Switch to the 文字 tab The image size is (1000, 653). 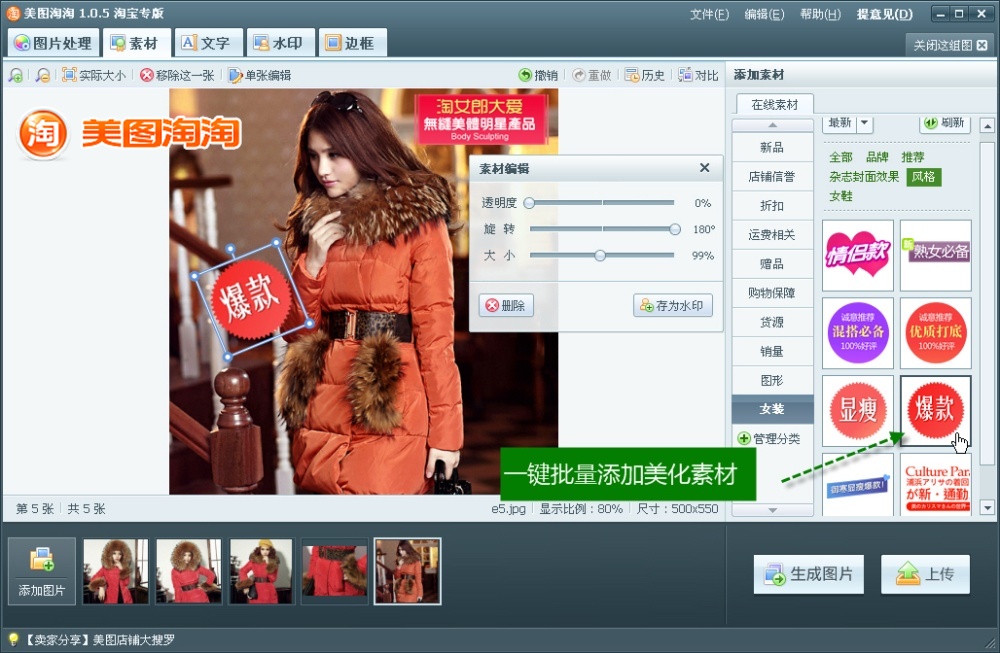click(x=205, y=43)
